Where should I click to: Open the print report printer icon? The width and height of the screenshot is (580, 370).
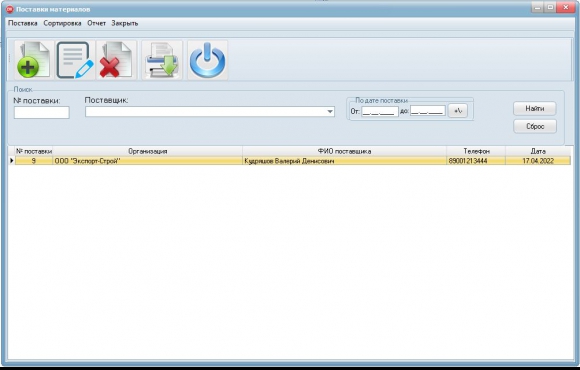162,60
